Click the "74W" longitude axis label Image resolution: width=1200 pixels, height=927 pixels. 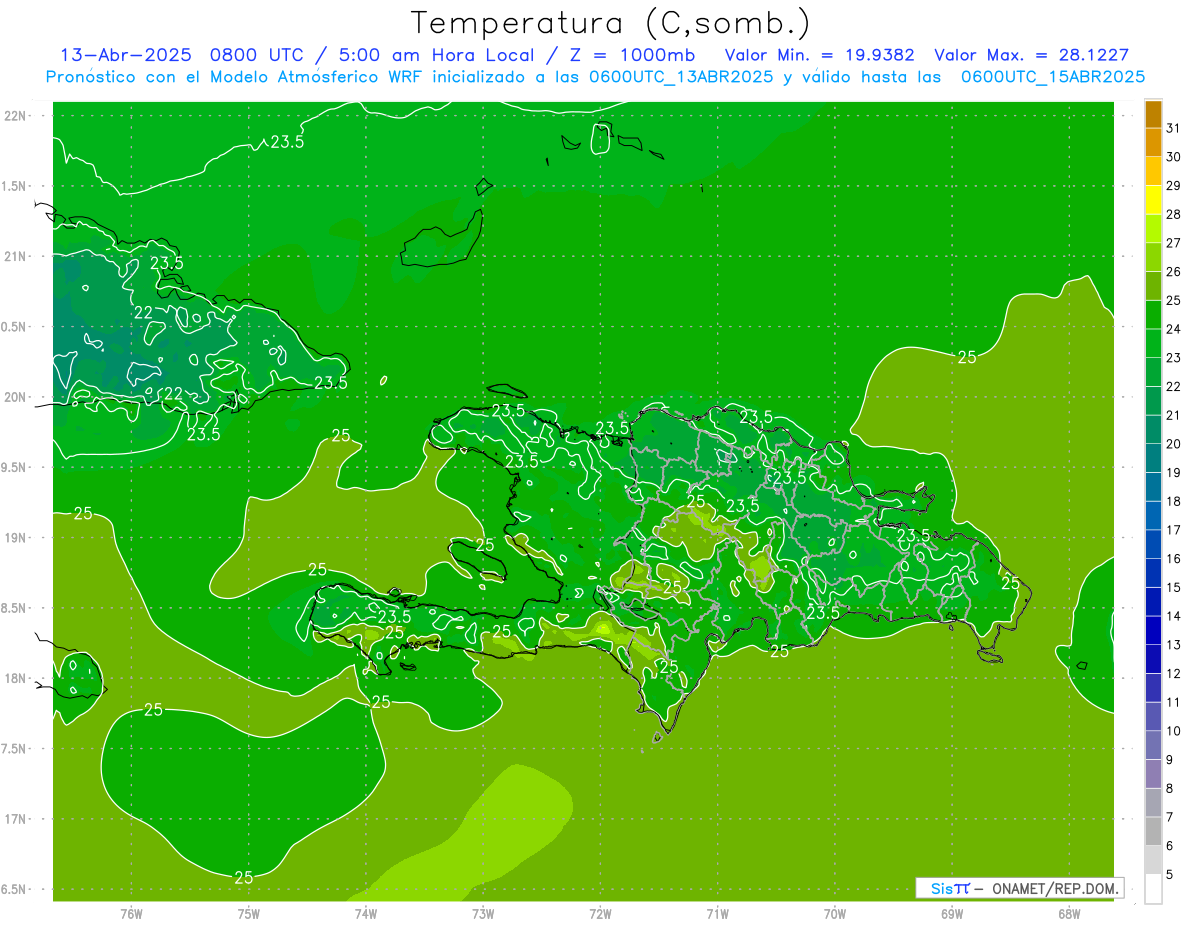[x=365, y=914]
